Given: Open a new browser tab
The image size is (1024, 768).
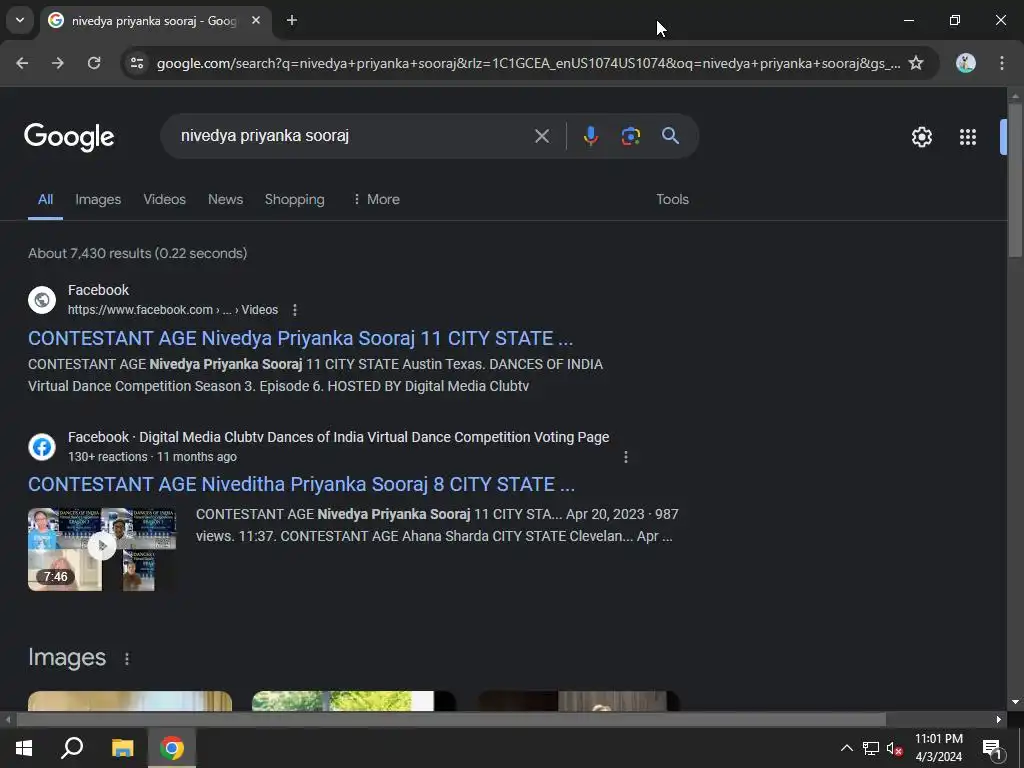Looking at the screenshot, I should pos(292,20).
